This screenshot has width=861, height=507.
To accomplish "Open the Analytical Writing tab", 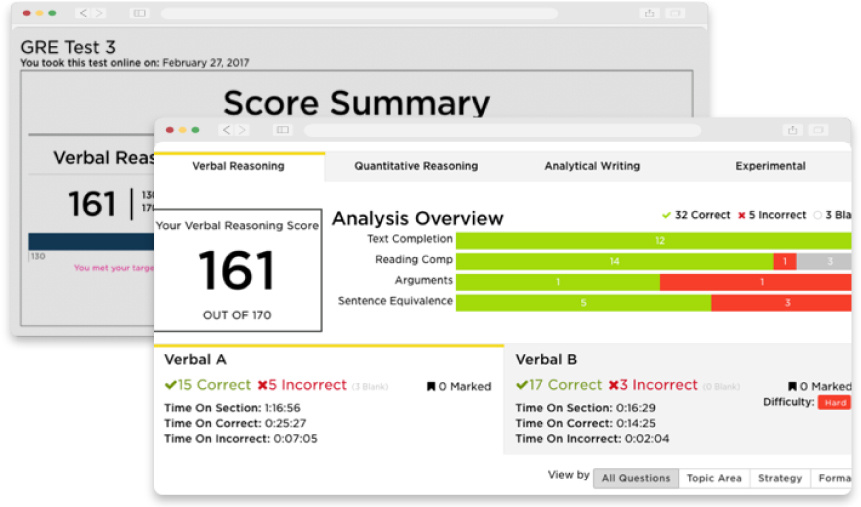I will 592,166.
